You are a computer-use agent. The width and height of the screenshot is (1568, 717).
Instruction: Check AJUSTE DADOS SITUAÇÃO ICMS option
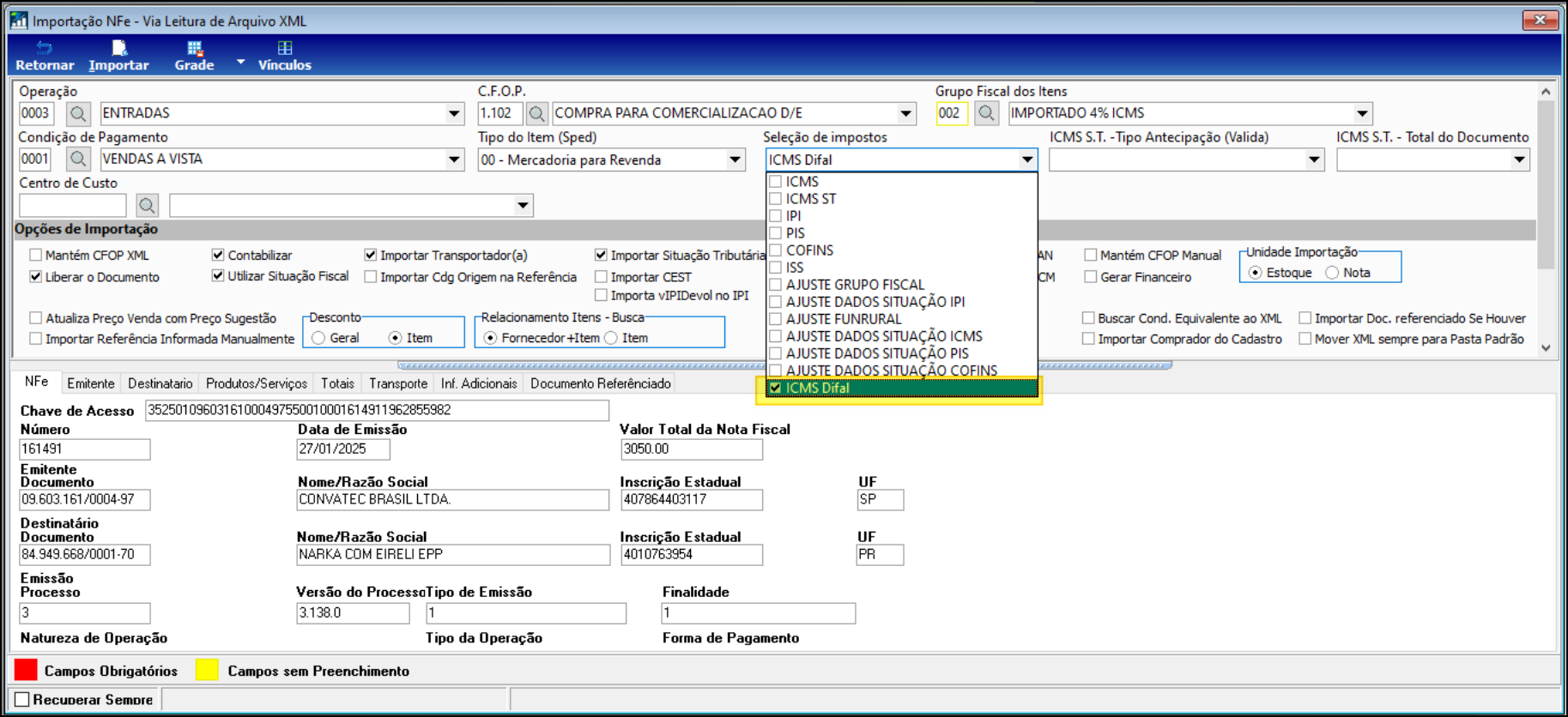coord(775,335)
